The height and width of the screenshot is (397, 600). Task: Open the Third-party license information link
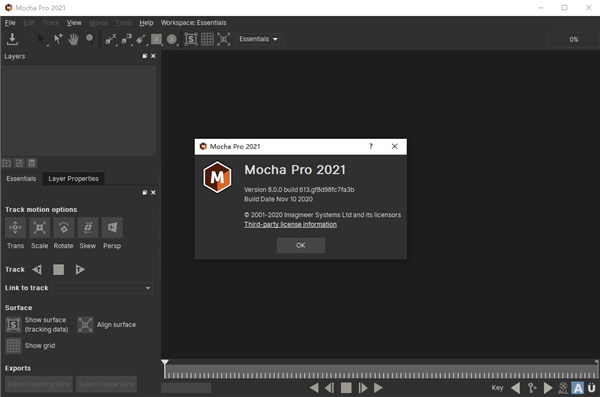pyautogui.click(x=290, y=224)
